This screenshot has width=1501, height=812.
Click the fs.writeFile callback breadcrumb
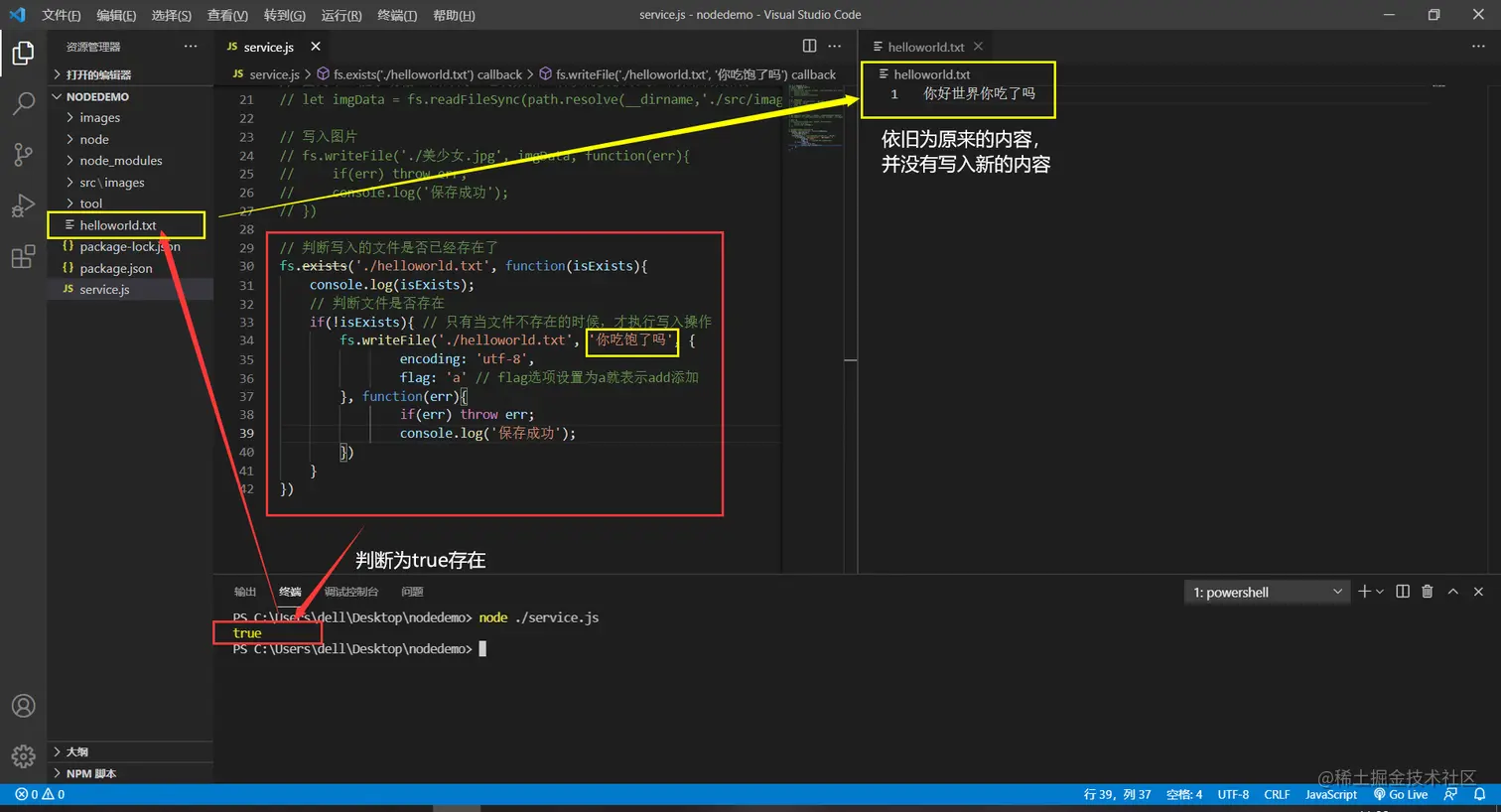click(x=688, y=74)
